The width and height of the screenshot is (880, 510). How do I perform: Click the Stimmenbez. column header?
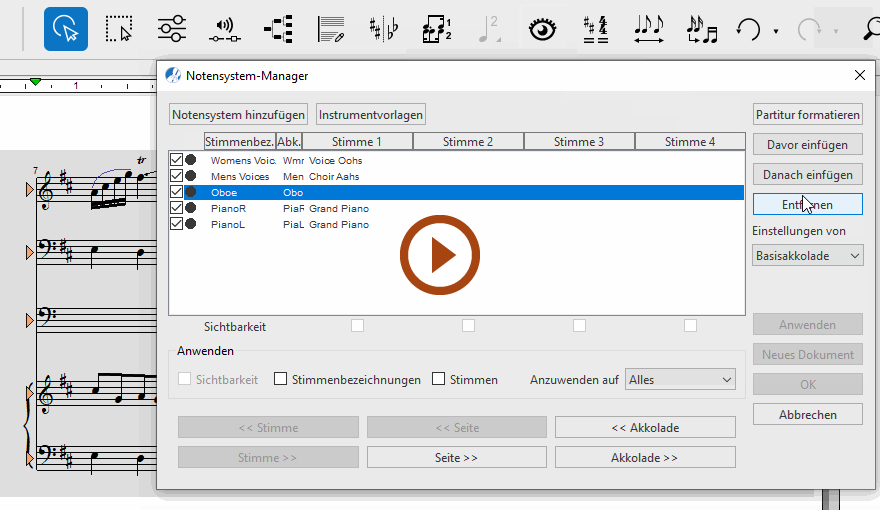click(x=239, y=142)
